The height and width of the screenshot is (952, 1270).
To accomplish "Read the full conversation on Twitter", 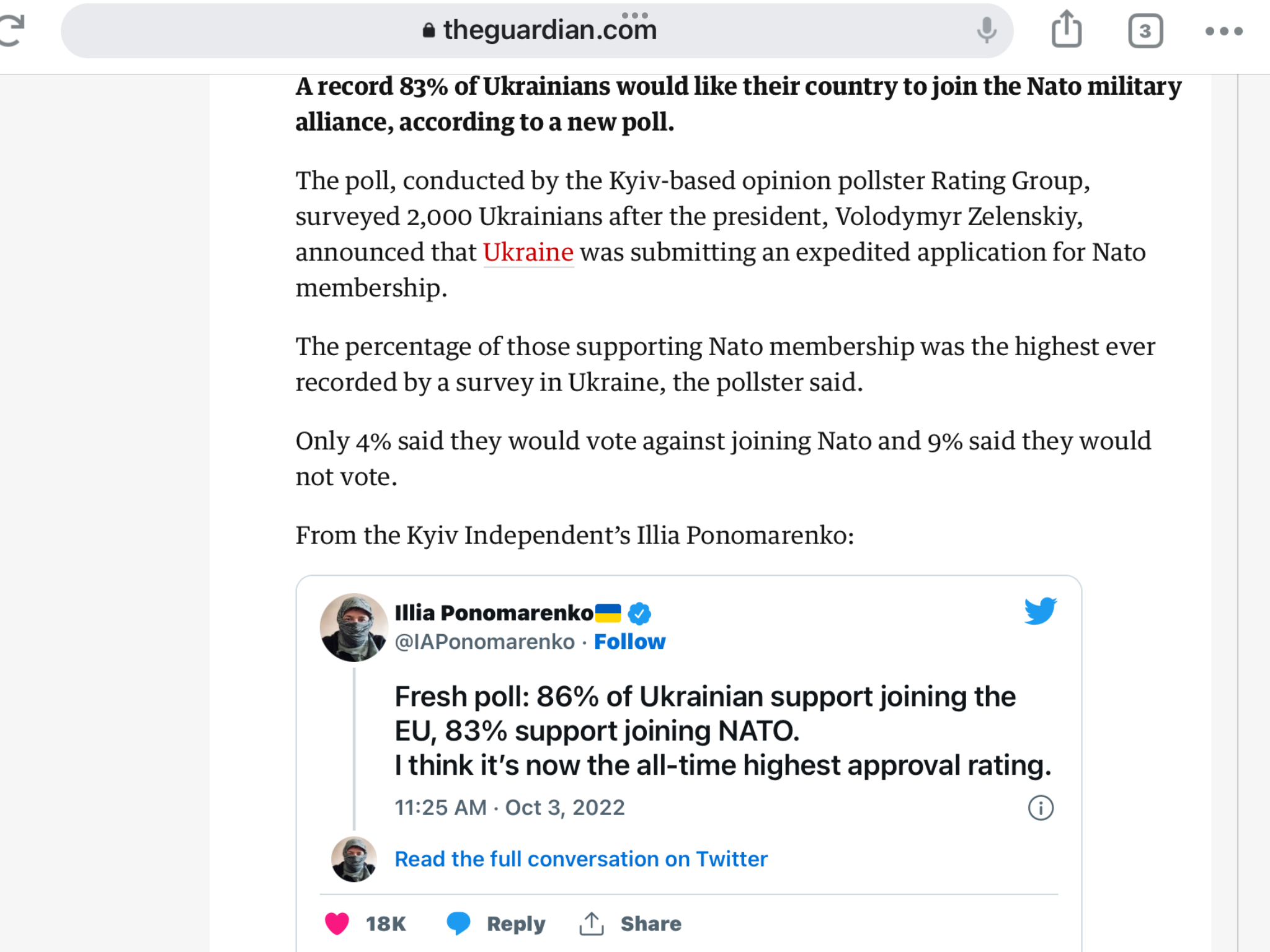I will (581, 859).
